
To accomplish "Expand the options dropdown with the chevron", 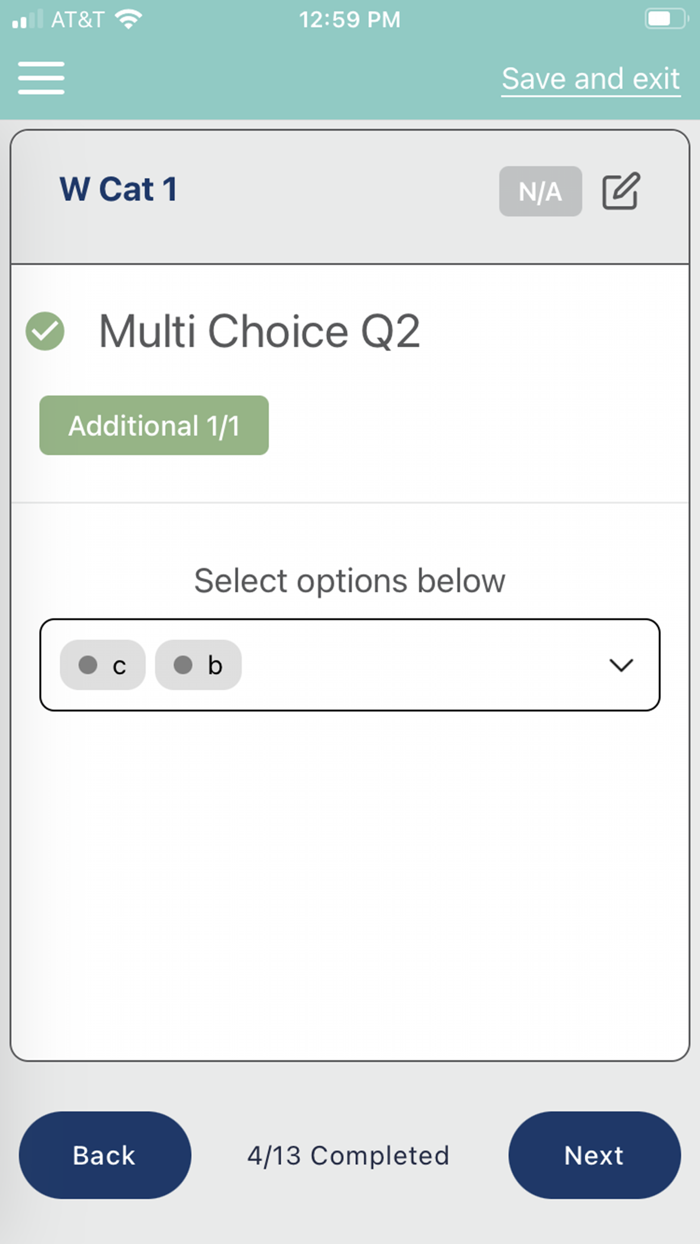I will point(622,664).
